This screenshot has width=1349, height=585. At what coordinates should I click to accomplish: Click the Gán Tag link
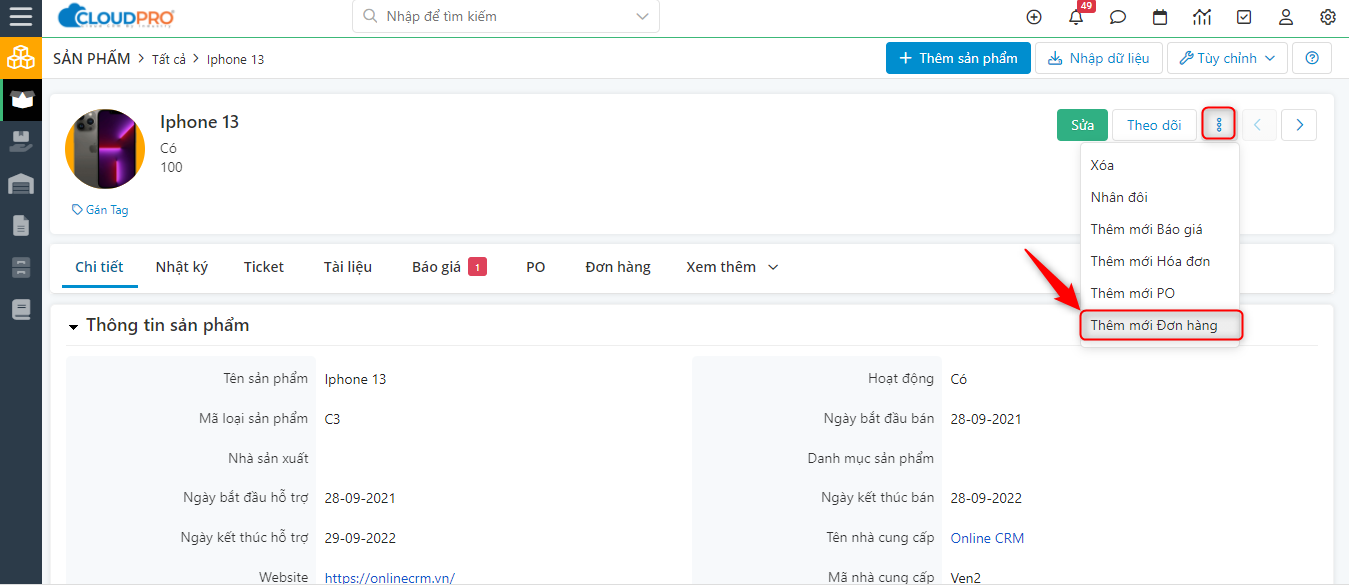click(100, 210)
